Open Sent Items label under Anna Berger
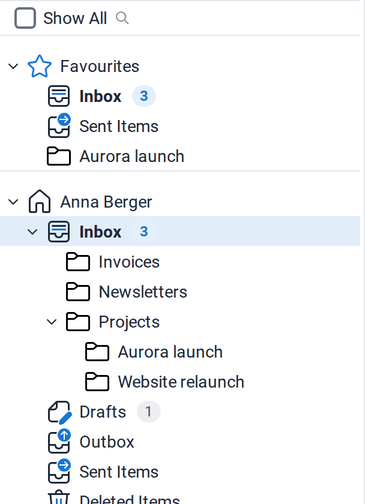The height and width of the screenshot is (504, 365). 119,472
